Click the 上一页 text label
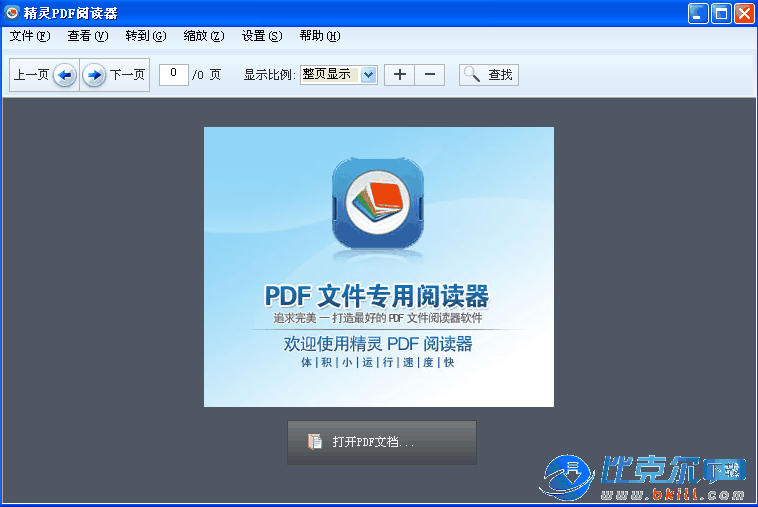The image size is (758, 507). click(31, 75)
